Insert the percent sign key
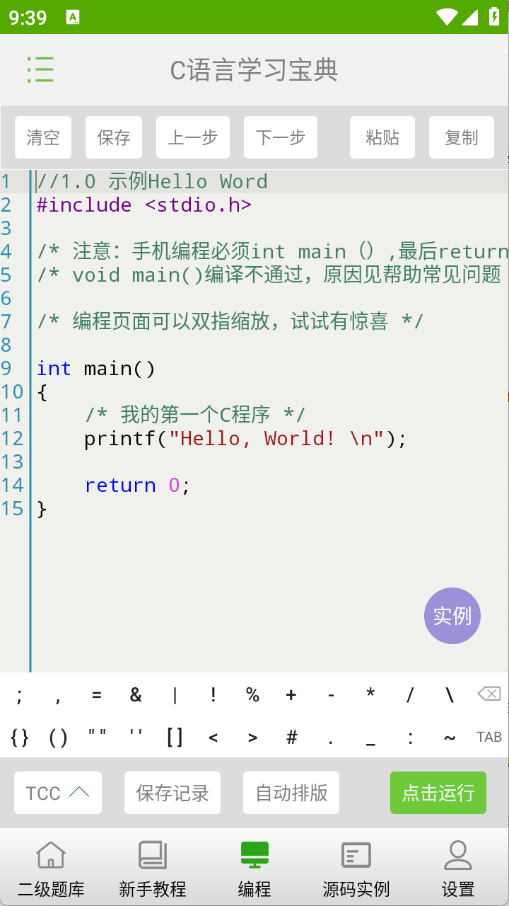This screenshot has height=906, width=509. tap(252, 695)
